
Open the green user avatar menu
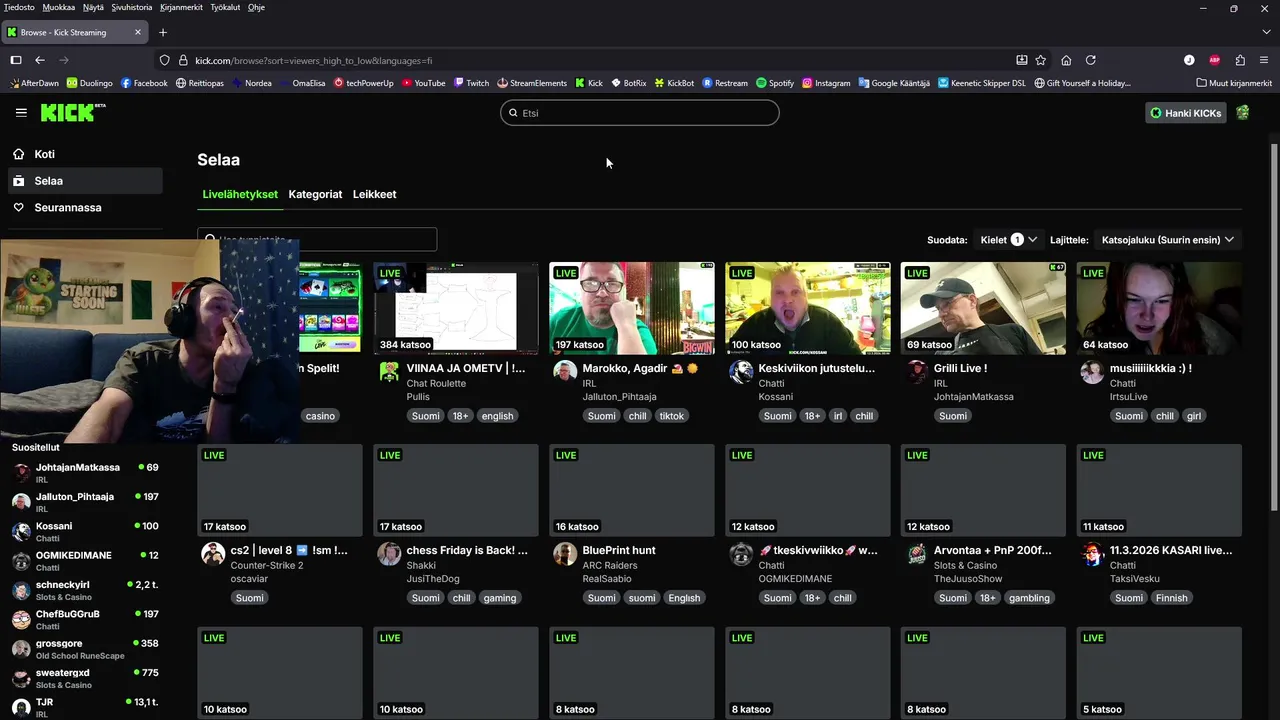(1243, 113)
